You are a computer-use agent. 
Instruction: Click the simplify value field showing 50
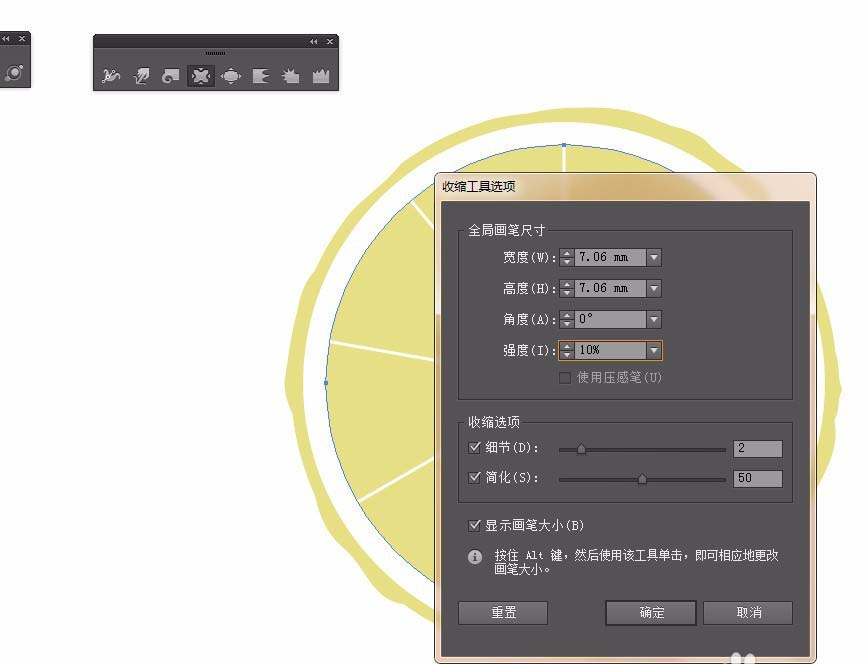pos(758,478)
